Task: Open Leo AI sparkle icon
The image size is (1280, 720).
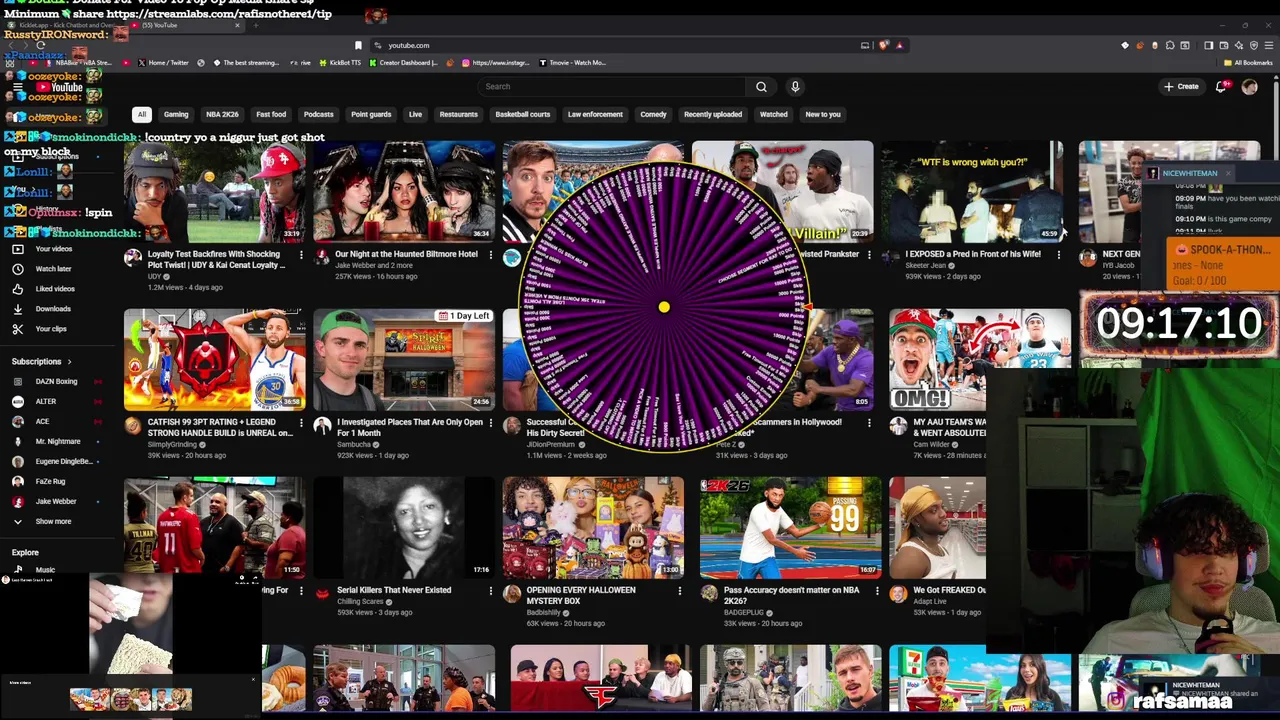Action: [1238, 45]
